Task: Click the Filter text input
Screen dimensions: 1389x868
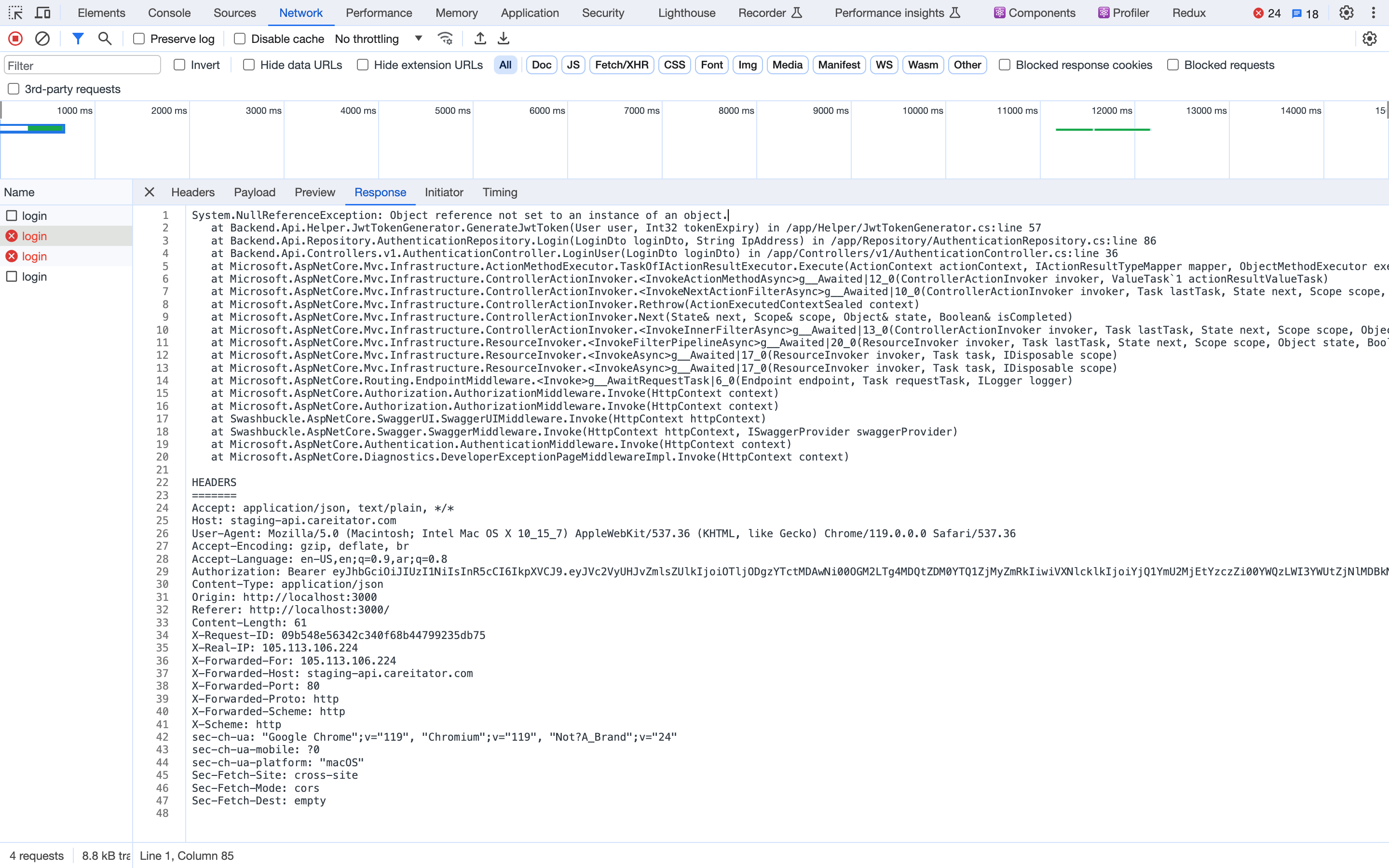Action: coord(82,65)
